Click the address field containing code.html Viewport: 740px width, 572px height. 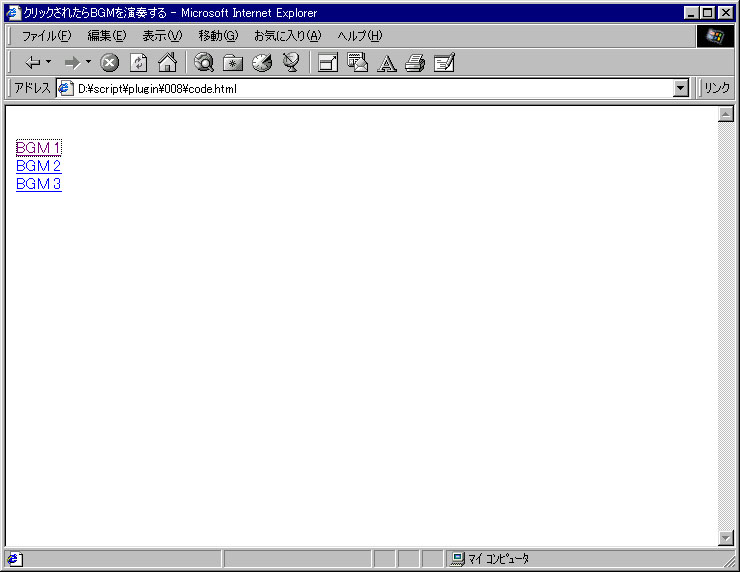point(372,88)
